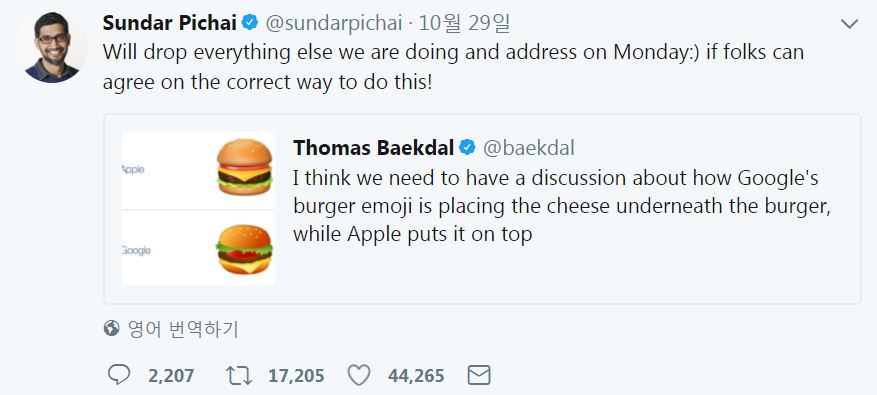Open the Apple burger emoji image
Image resolution: width=877 pixels, height=395 pixels.
tap(244, 167)
